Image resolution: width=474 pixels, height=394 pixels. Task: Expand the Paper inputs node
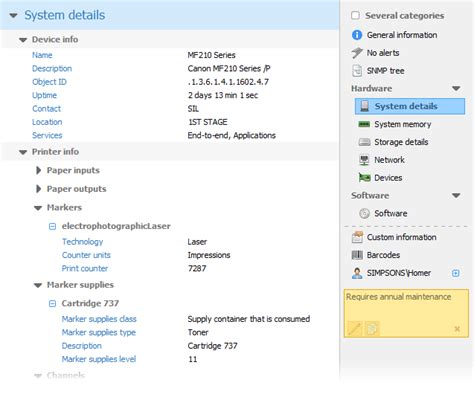38,170
